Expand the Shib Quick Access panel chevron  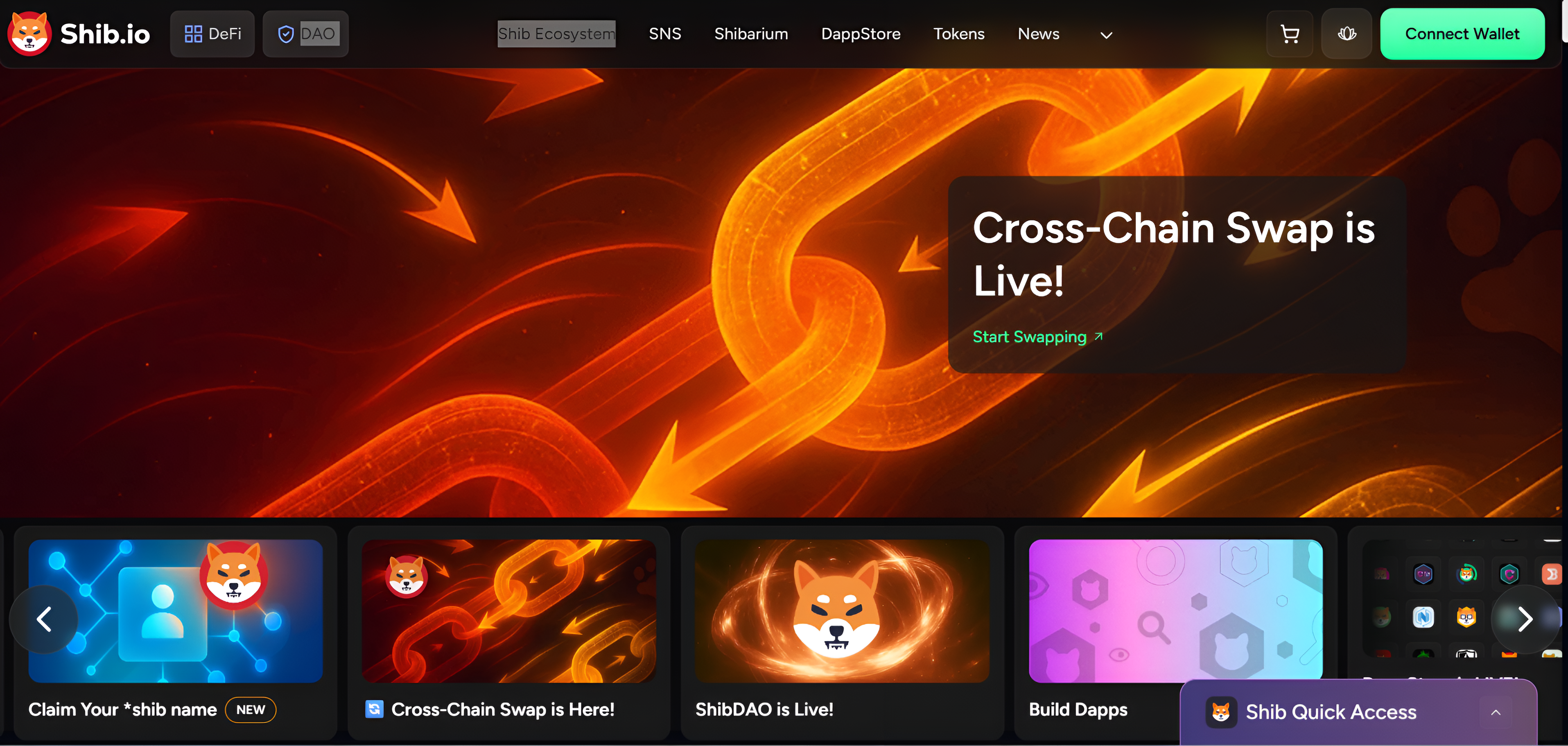1496,712
